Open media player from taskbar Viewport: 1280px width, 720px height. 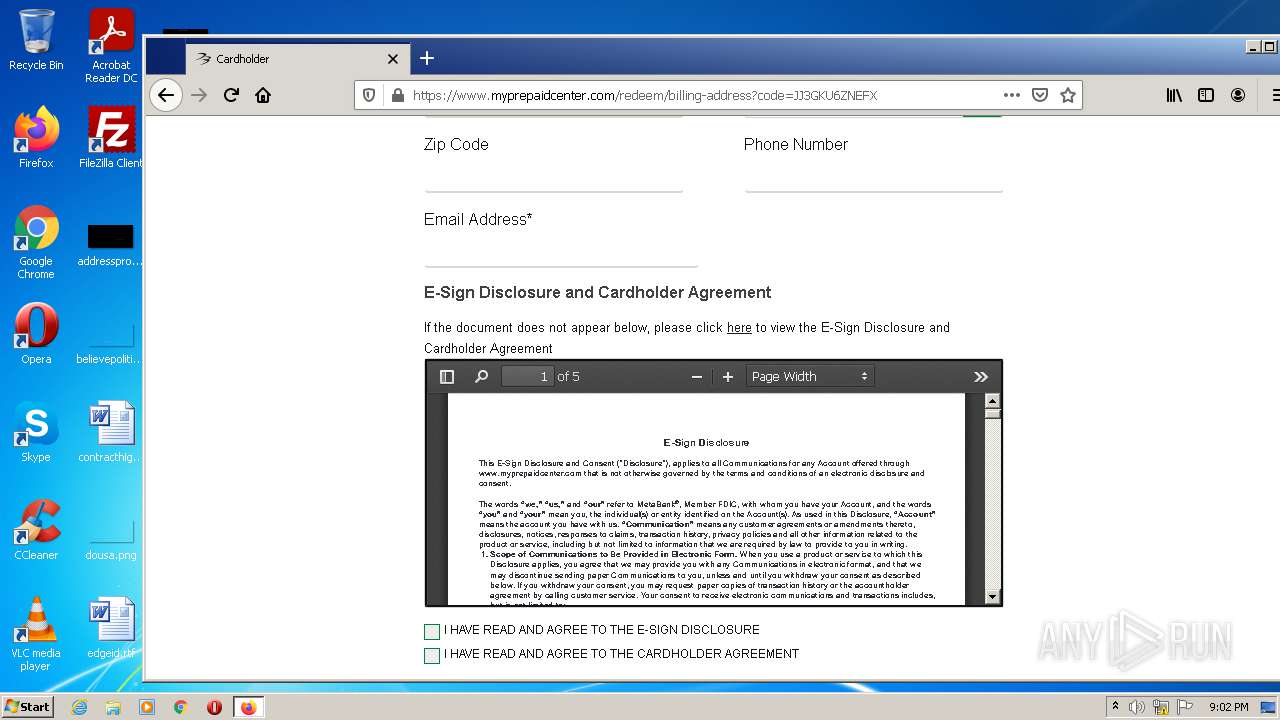click(147, 707)
